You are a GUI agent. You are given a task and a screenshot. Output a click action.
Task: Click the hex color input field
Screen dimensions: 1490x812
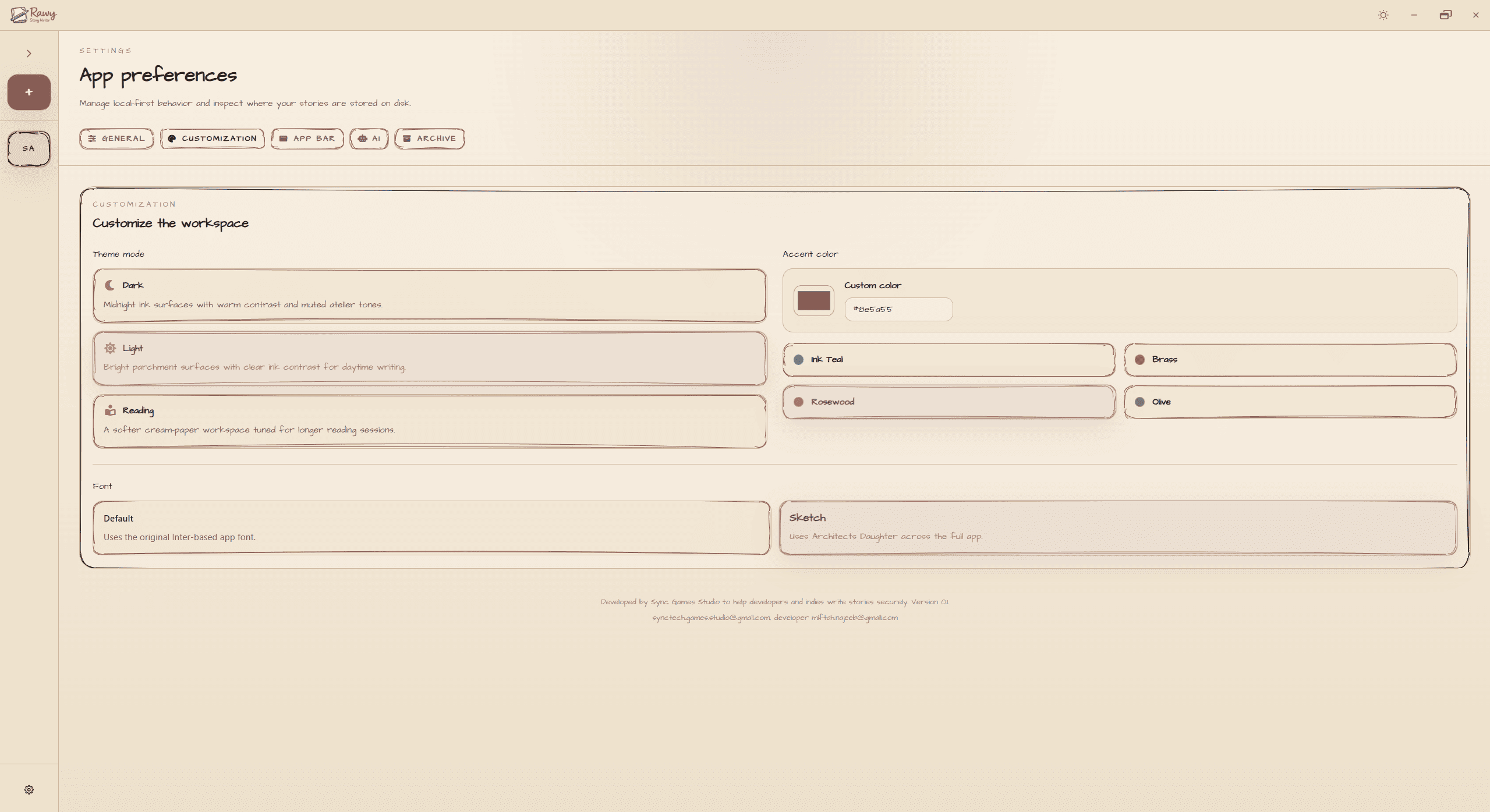[898, 309]
